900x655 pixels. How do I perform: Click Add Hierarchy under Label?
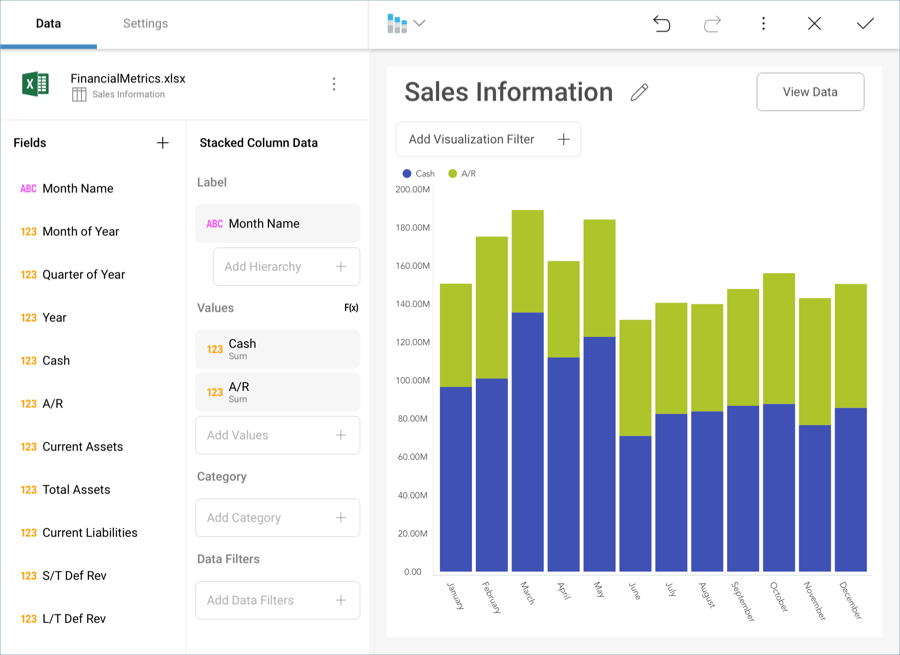click(286, 267)
